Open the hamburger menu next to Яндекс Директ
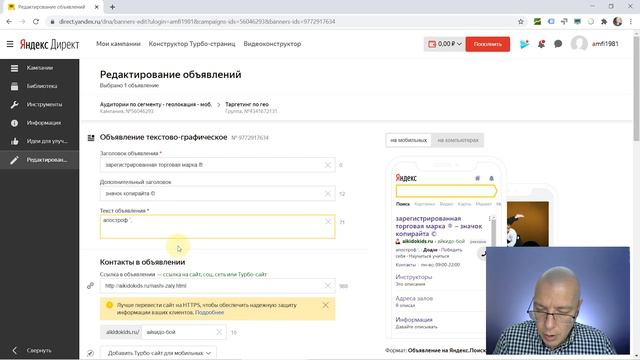 pos(10,44)
